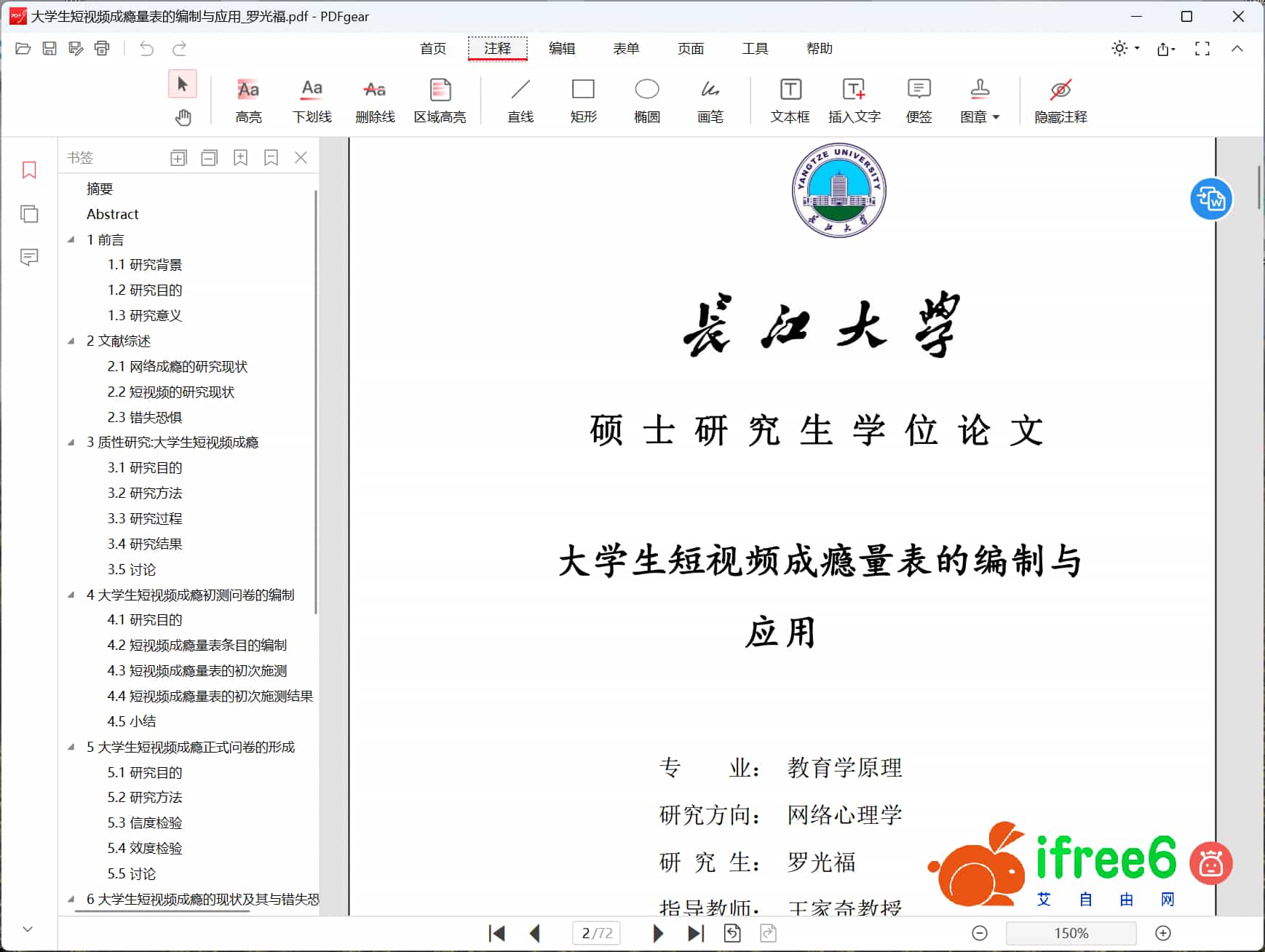Viewport: 1265px width, 952px height.
Task: Click the blue convert-to-Word floating icon
Action: [x=1211, y=199]
